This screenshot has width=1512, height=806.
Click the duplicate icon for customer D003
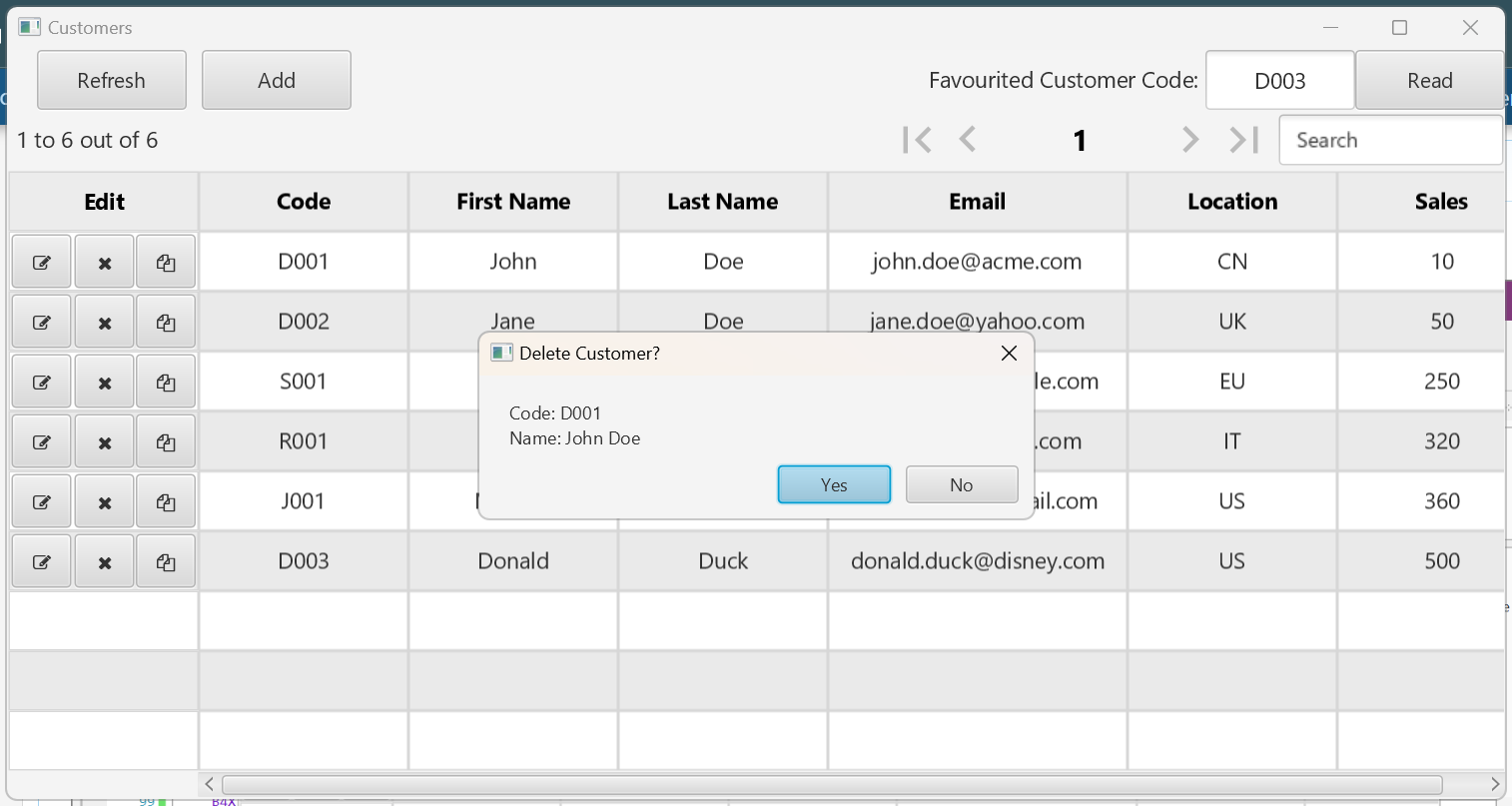point(166,562)
